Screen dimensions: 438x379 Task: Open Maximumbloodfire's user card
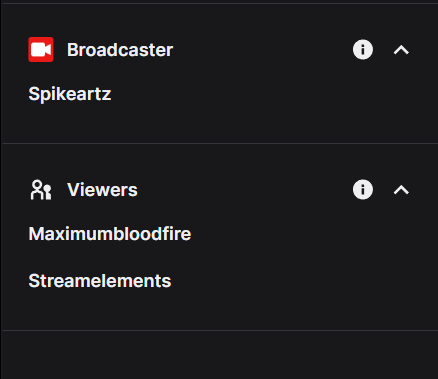pyautogui.click(x=110, y=234)
